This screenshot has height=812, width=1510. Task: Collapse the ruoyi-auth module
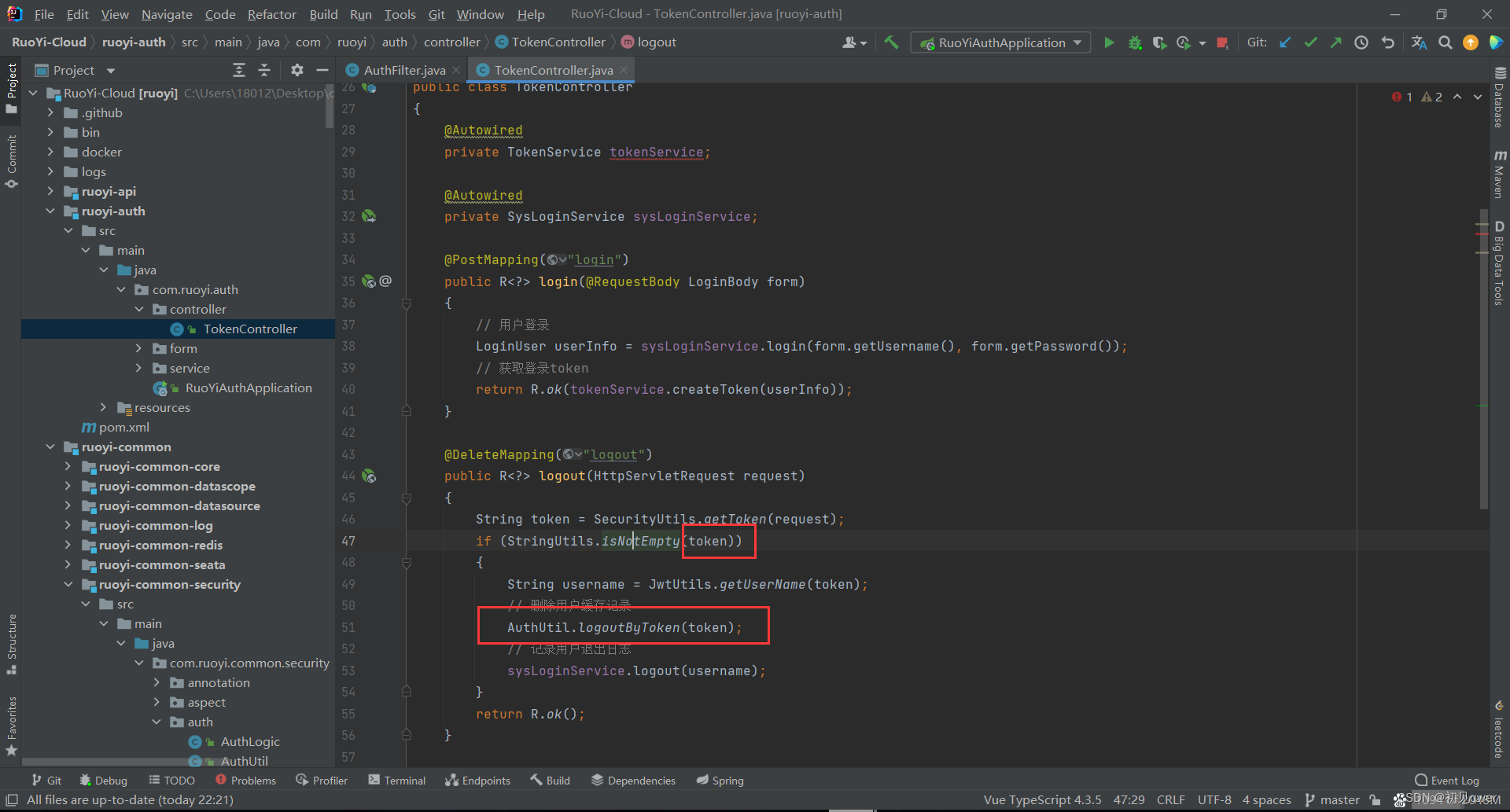coord(50,211)
